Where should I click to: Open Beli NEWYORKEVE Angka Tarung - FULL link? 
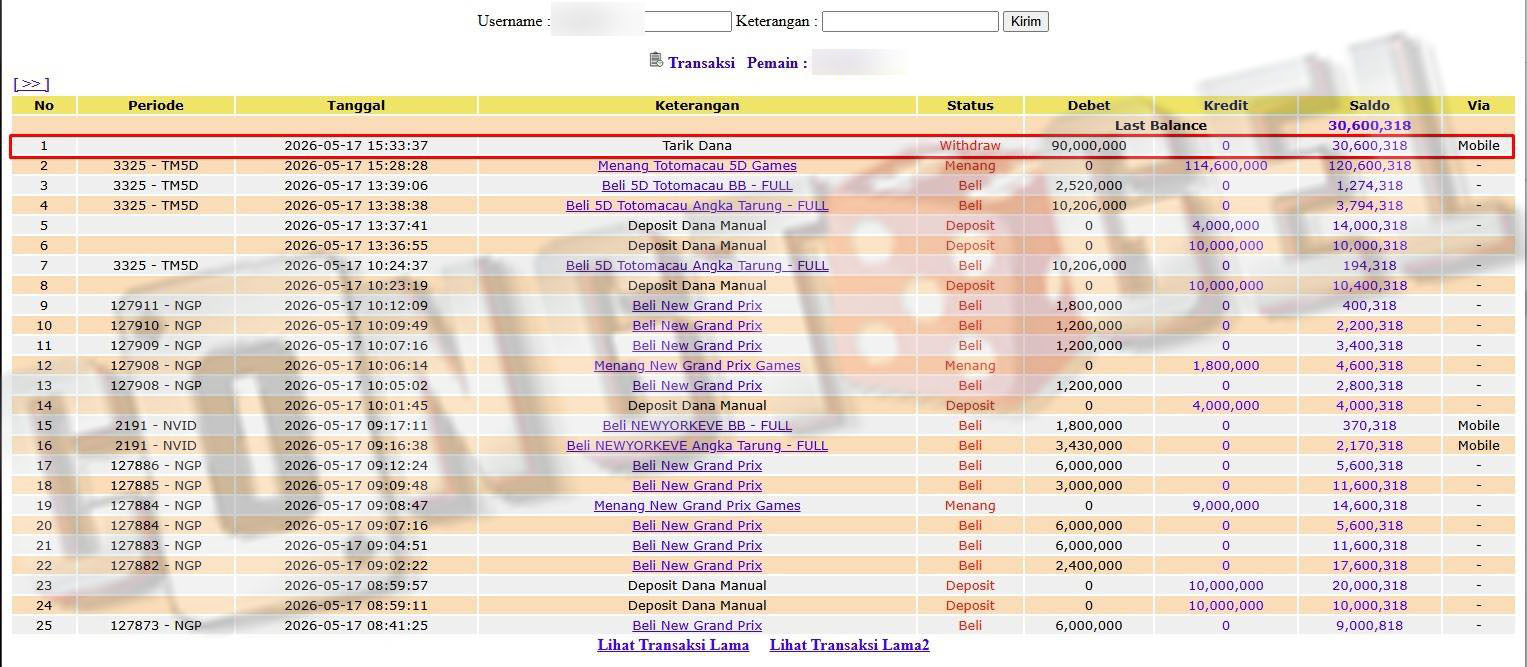tap(697, 445)
